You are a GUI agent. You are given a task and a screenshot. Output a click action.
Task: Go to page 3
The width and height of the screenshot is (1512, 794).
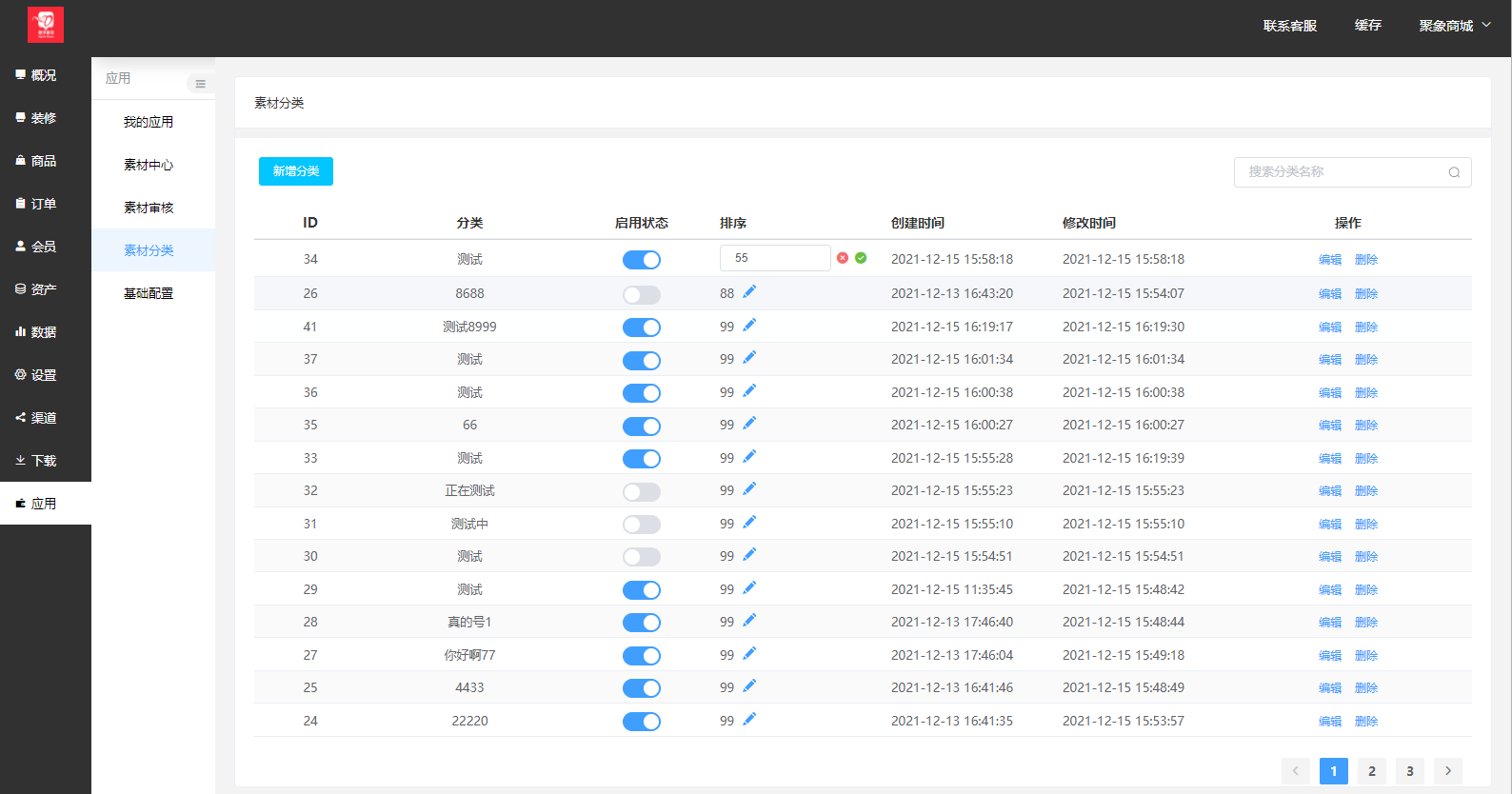[1410, 771]
